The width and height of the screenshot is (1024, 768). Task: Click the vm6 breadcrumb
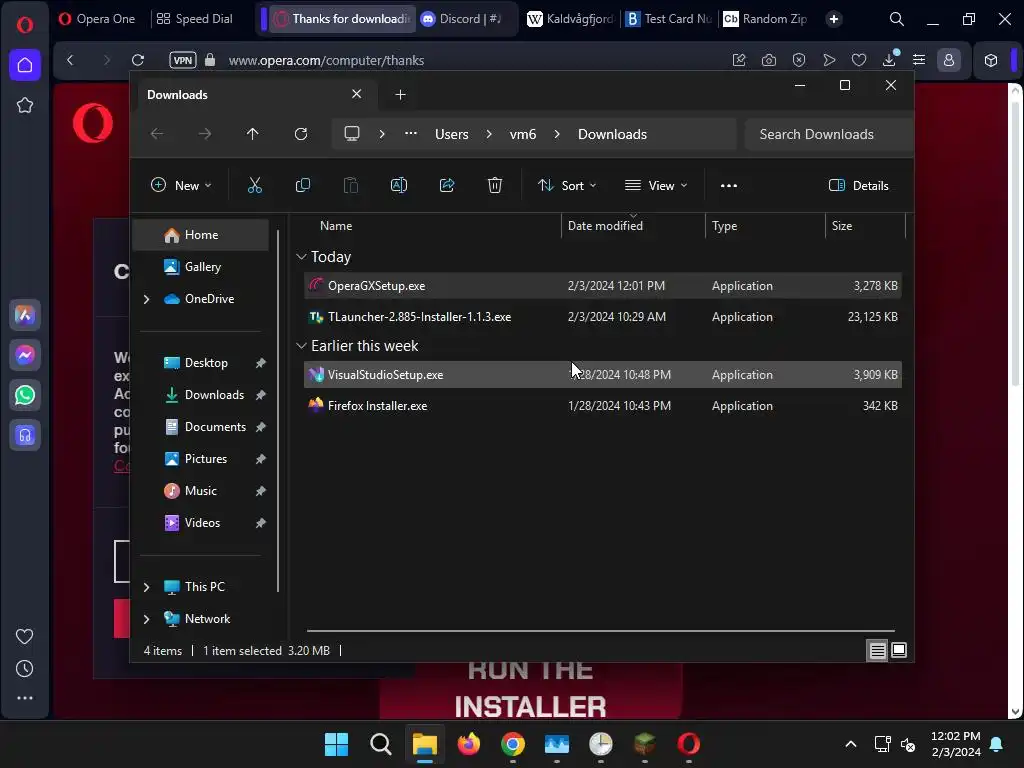click(522, 134)
